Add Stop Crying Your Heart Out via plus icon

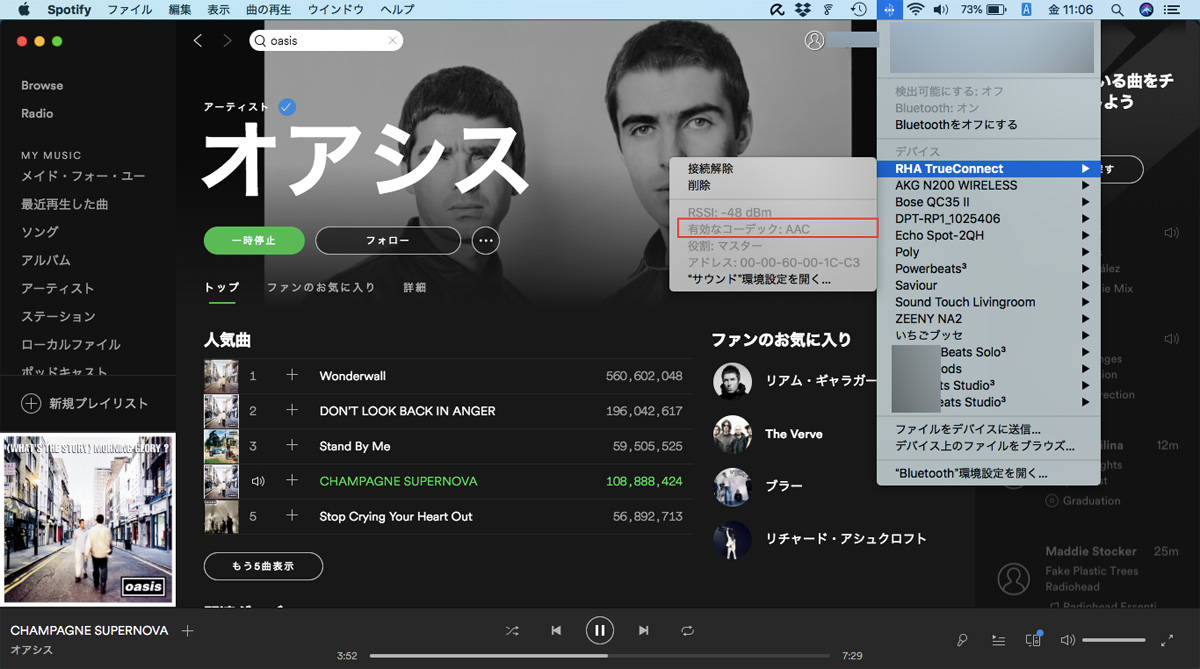click(x=292, y=516)
